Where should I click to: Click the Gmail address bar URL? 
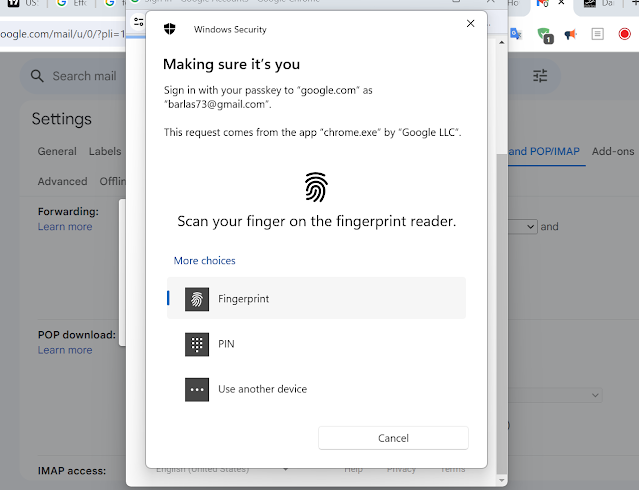62,34
